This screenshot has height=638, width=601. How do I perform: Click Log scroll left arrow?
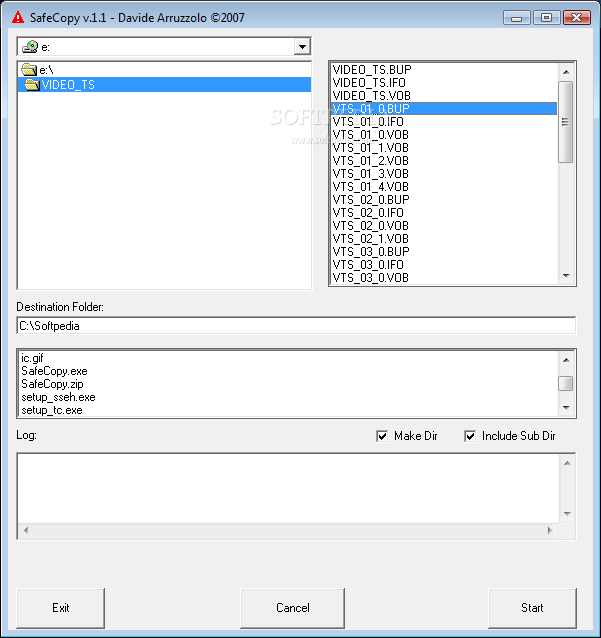pyautogui.click(x=26, y=530)
